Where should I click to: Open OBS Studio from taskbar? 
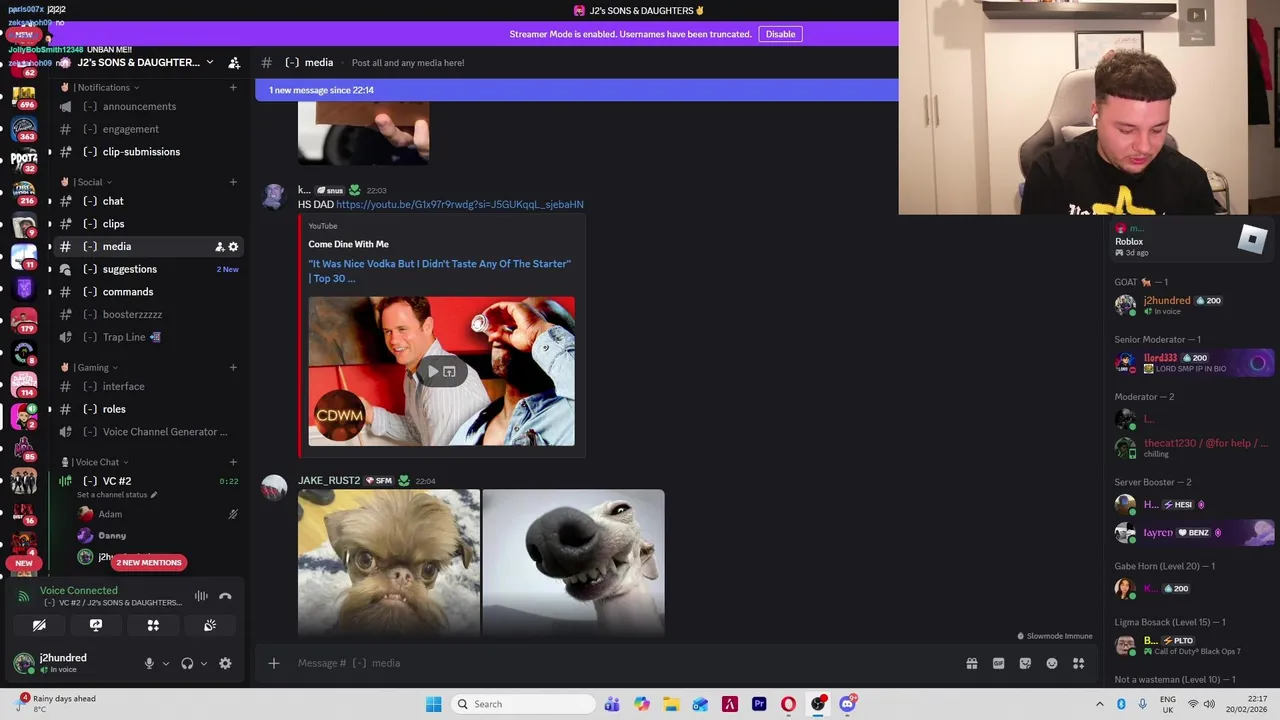[818, 704]
